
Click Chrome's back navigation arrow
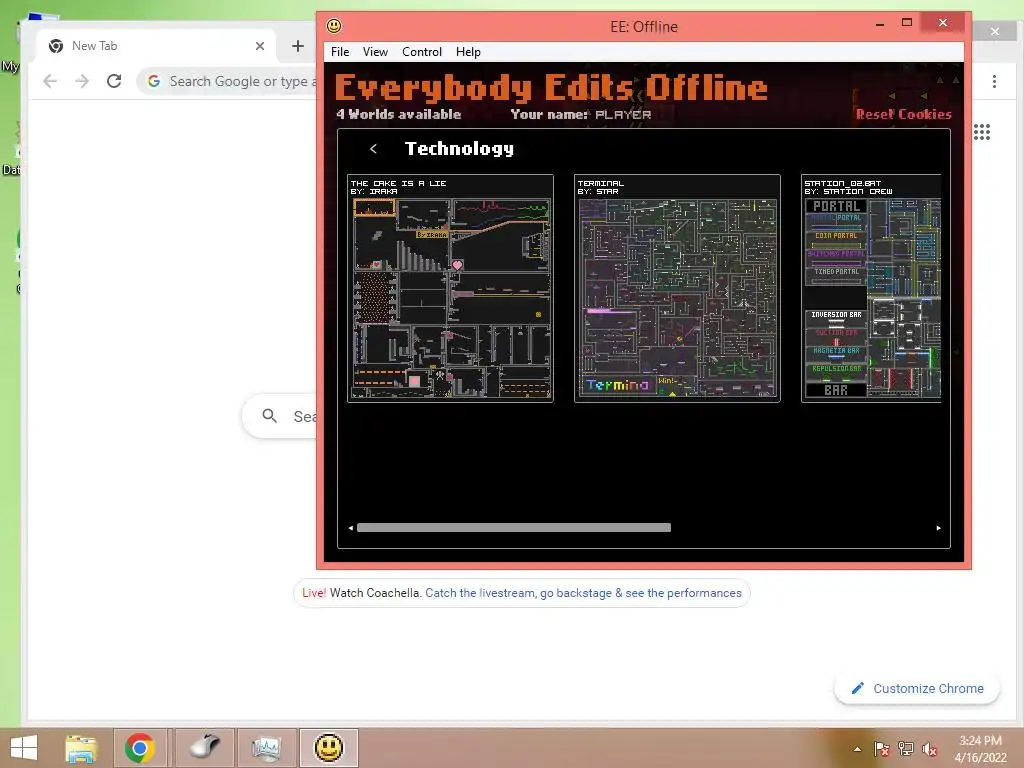[x=50, y=81]
